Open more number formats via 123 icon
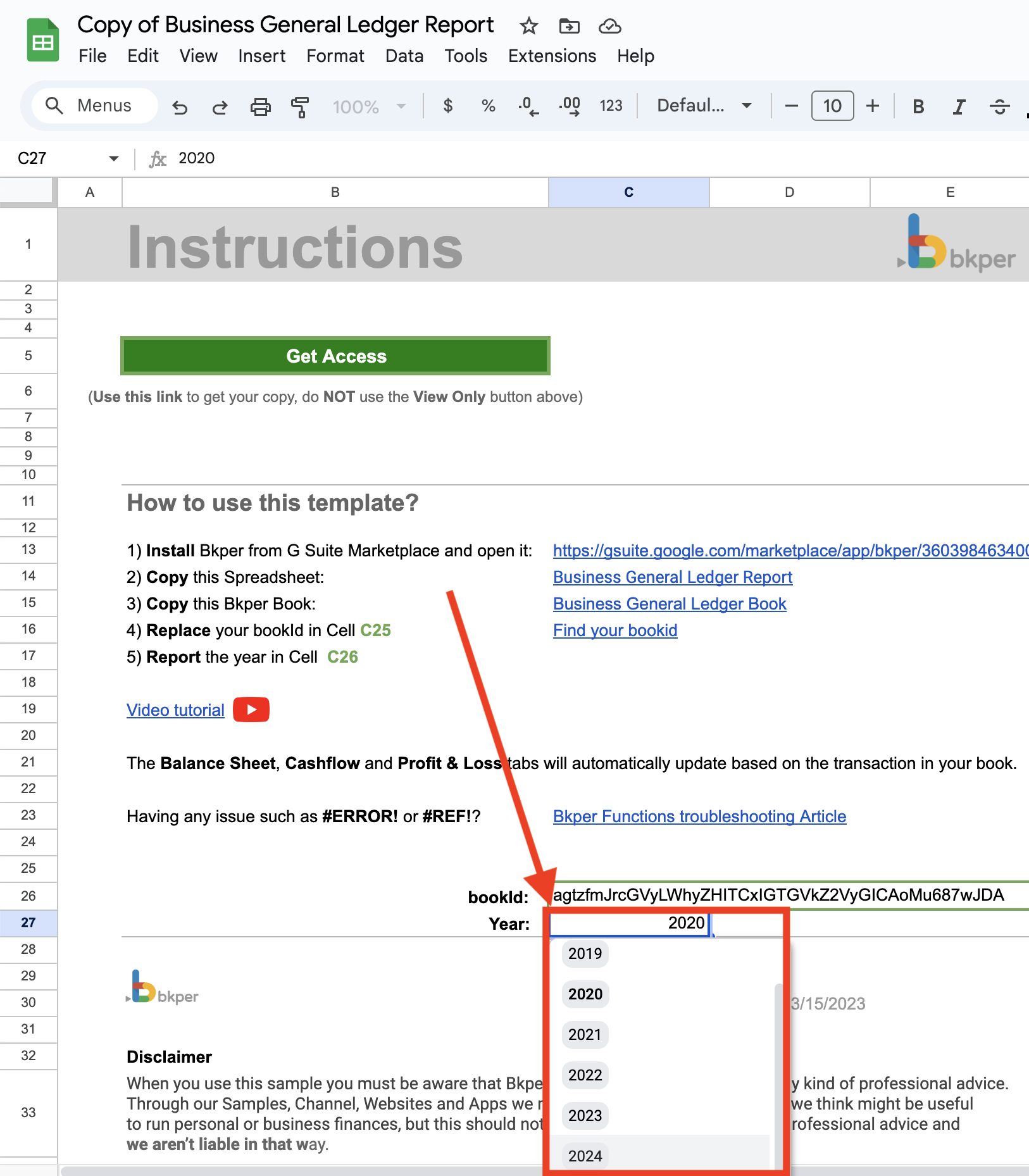Screen dimensions: 1029x1176 click(610, 106)
